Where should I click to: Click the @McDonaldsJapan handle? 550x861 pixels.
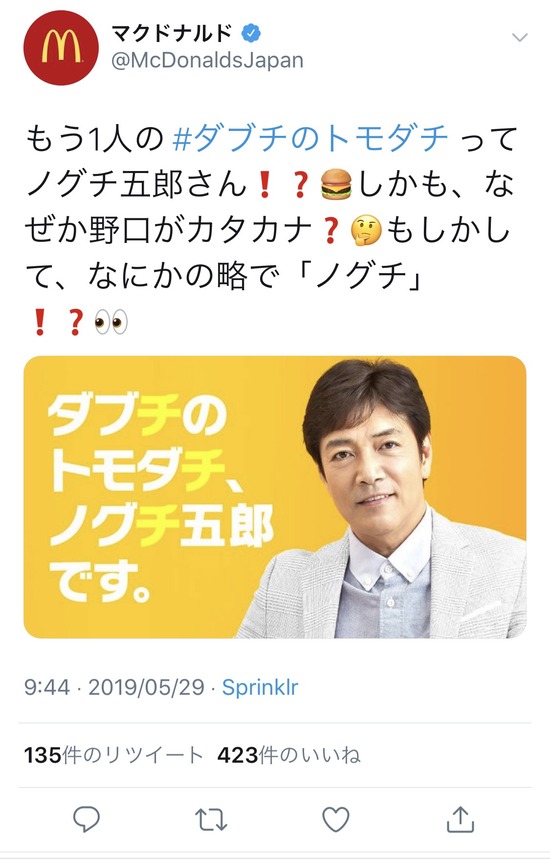point(207,60)
